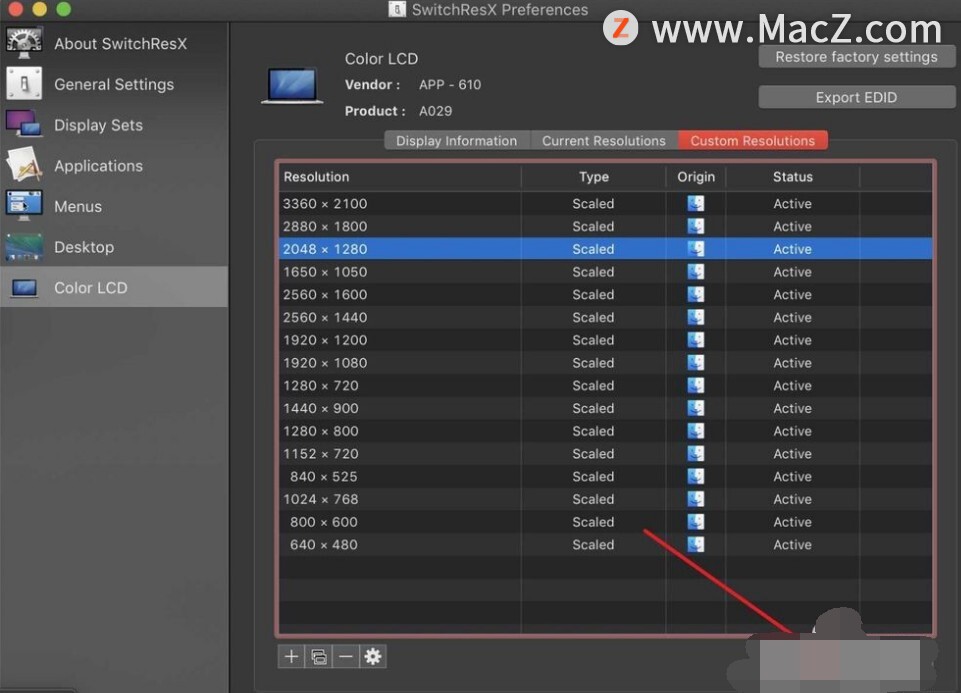
Task: Click Finder origin icon for 1280 × 720
Action: click(x=696, y=385)
